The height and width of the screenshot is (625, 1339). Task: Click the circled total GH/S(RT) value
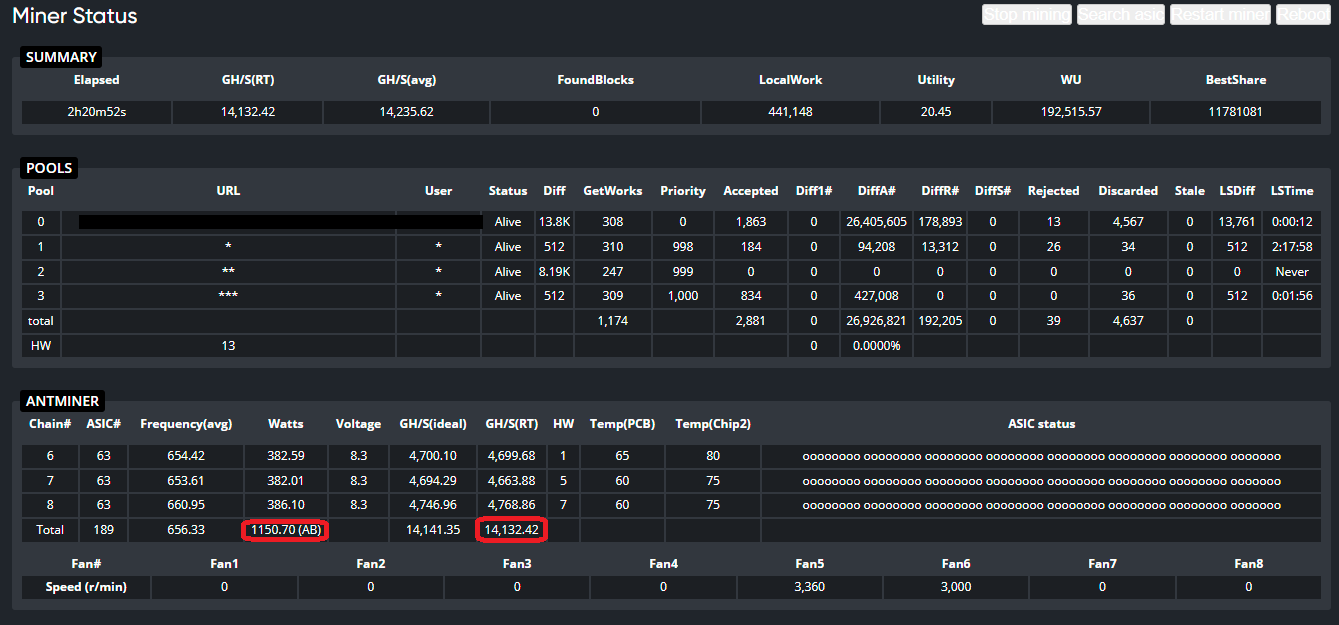click(x=512, y=529)
